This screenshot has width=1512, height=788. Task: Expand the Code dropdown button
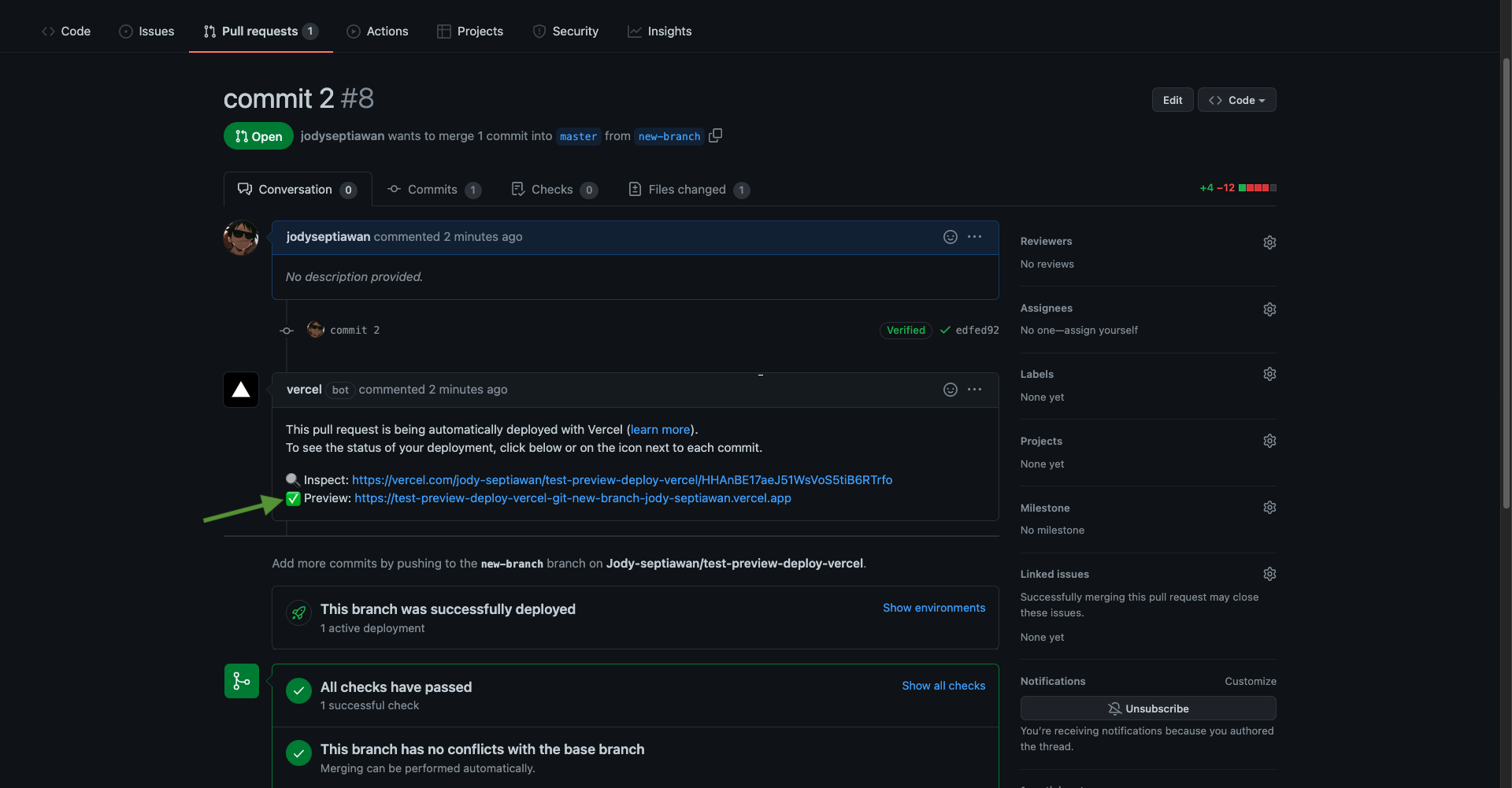tap(1236, 100)
